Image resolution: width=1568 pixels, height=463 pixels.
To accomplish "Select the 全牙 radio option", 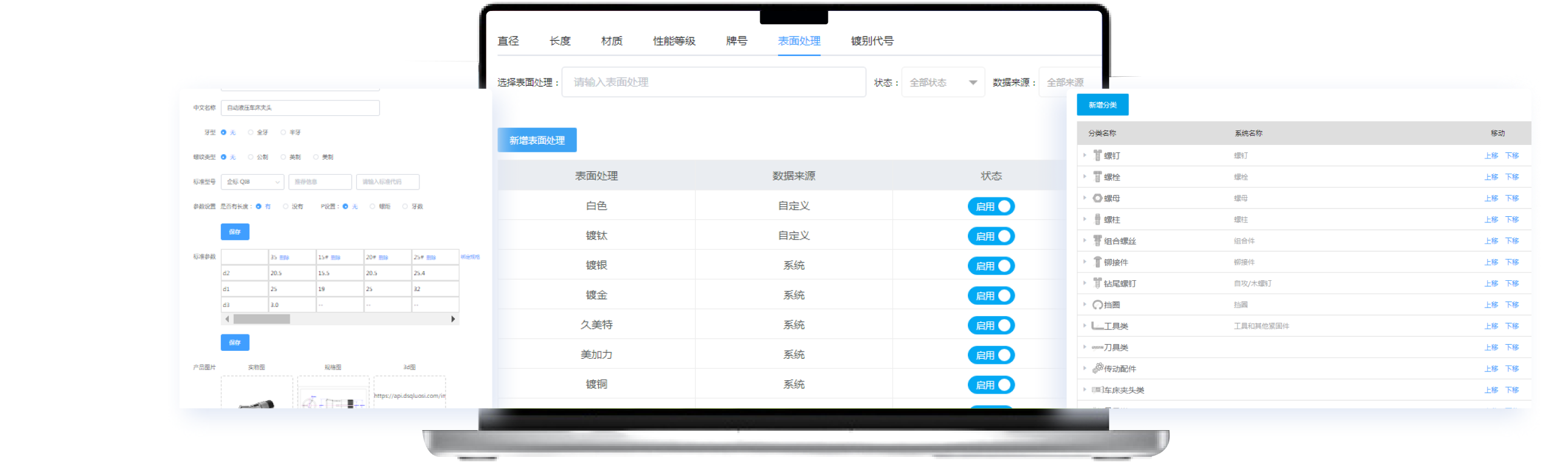I will pos(251,132).
